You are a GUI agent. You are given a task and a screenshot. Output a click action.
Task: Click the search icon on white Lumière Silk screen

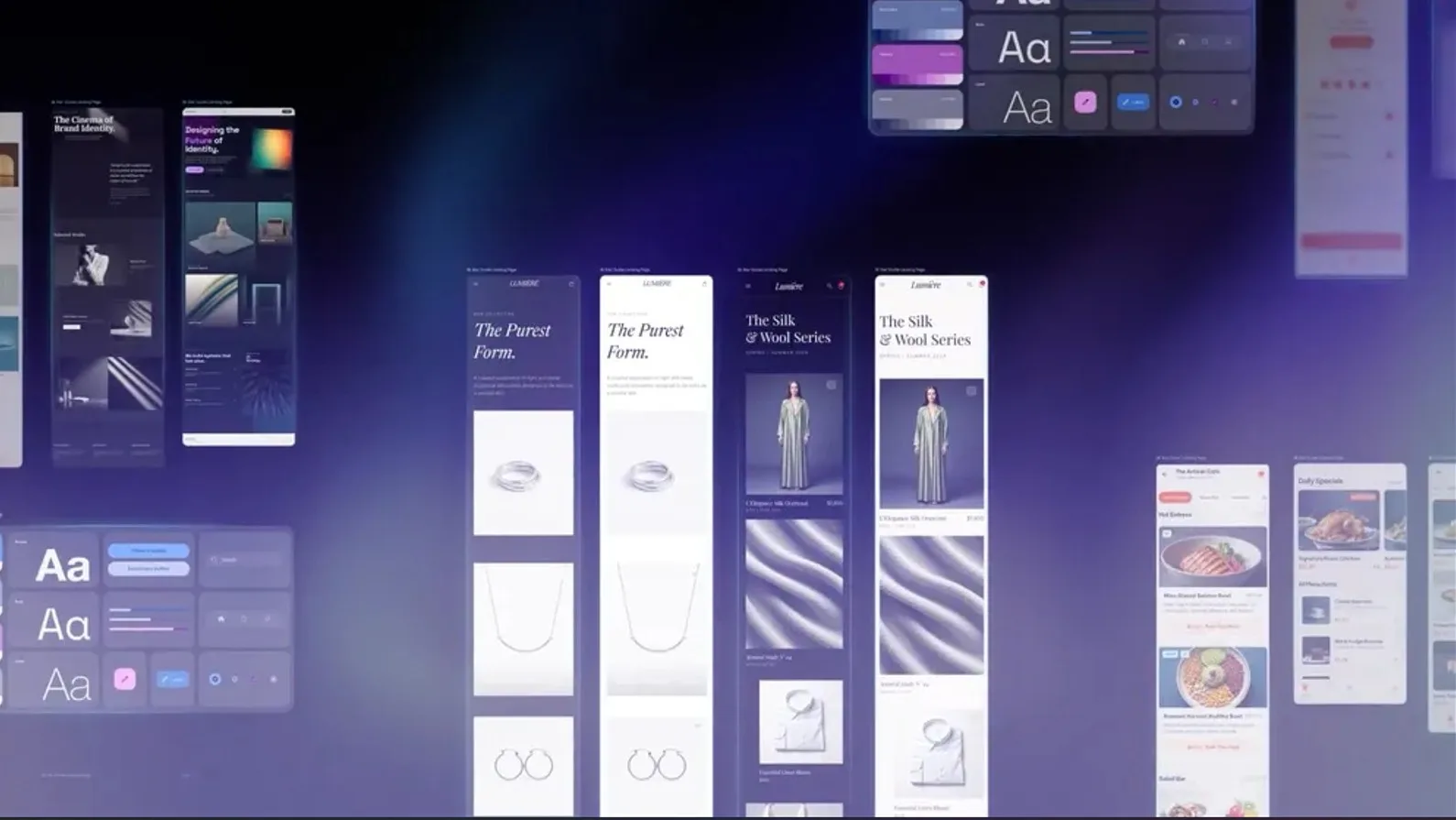(969, 285)
